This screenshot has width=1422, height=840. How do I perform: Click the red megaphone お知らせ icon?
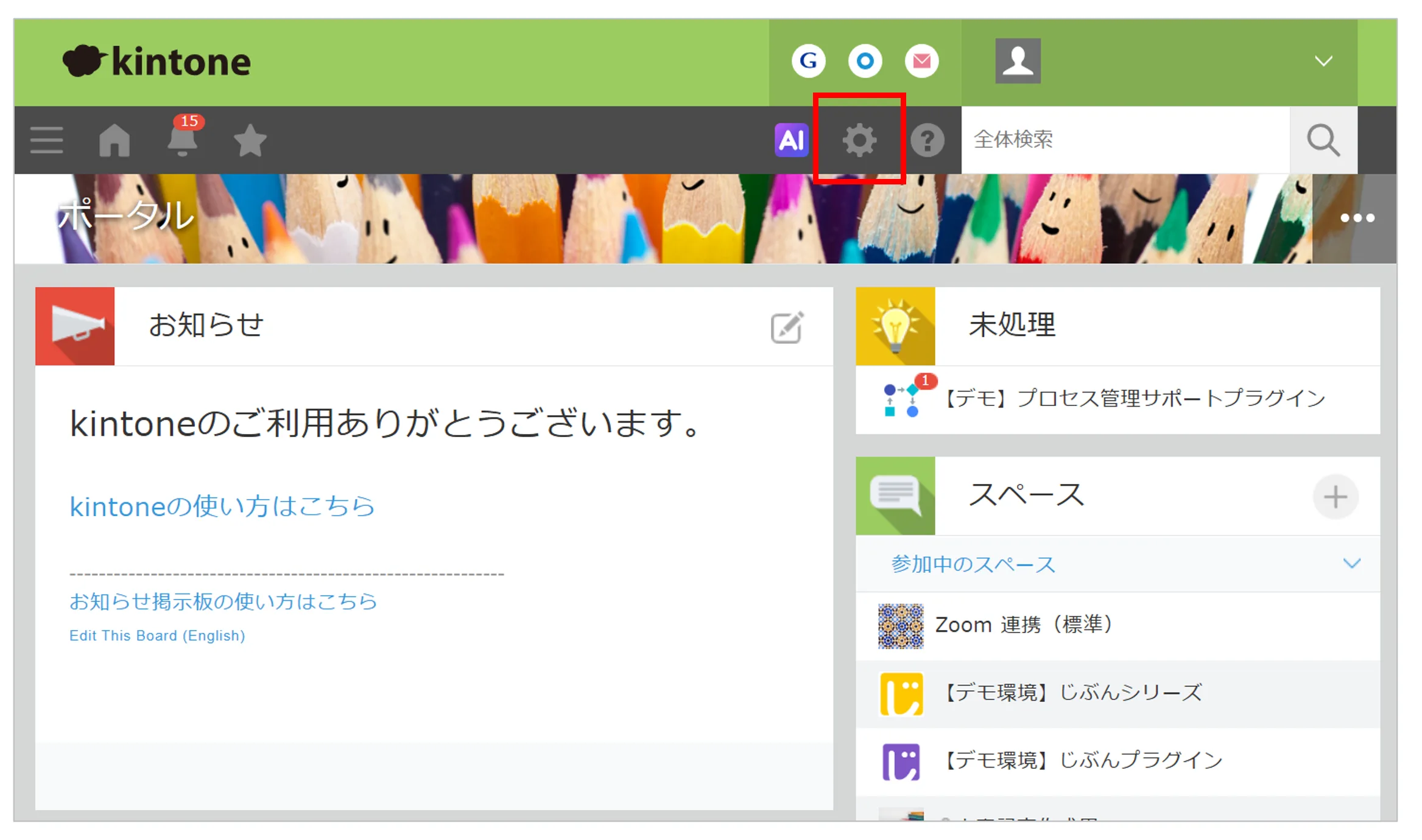(x=75, y=326)
